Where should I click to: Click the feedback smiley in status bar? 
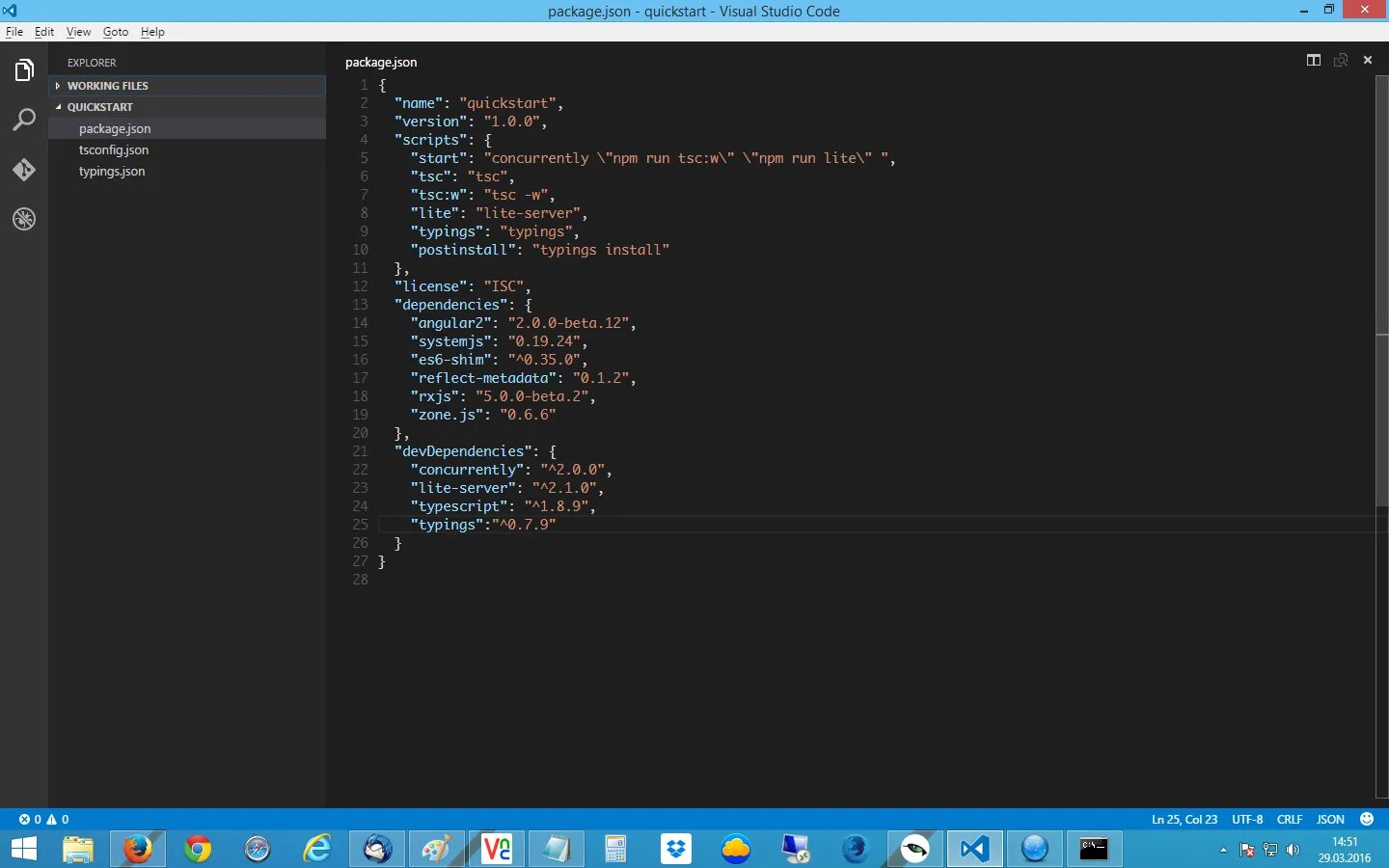point(1366,819)
